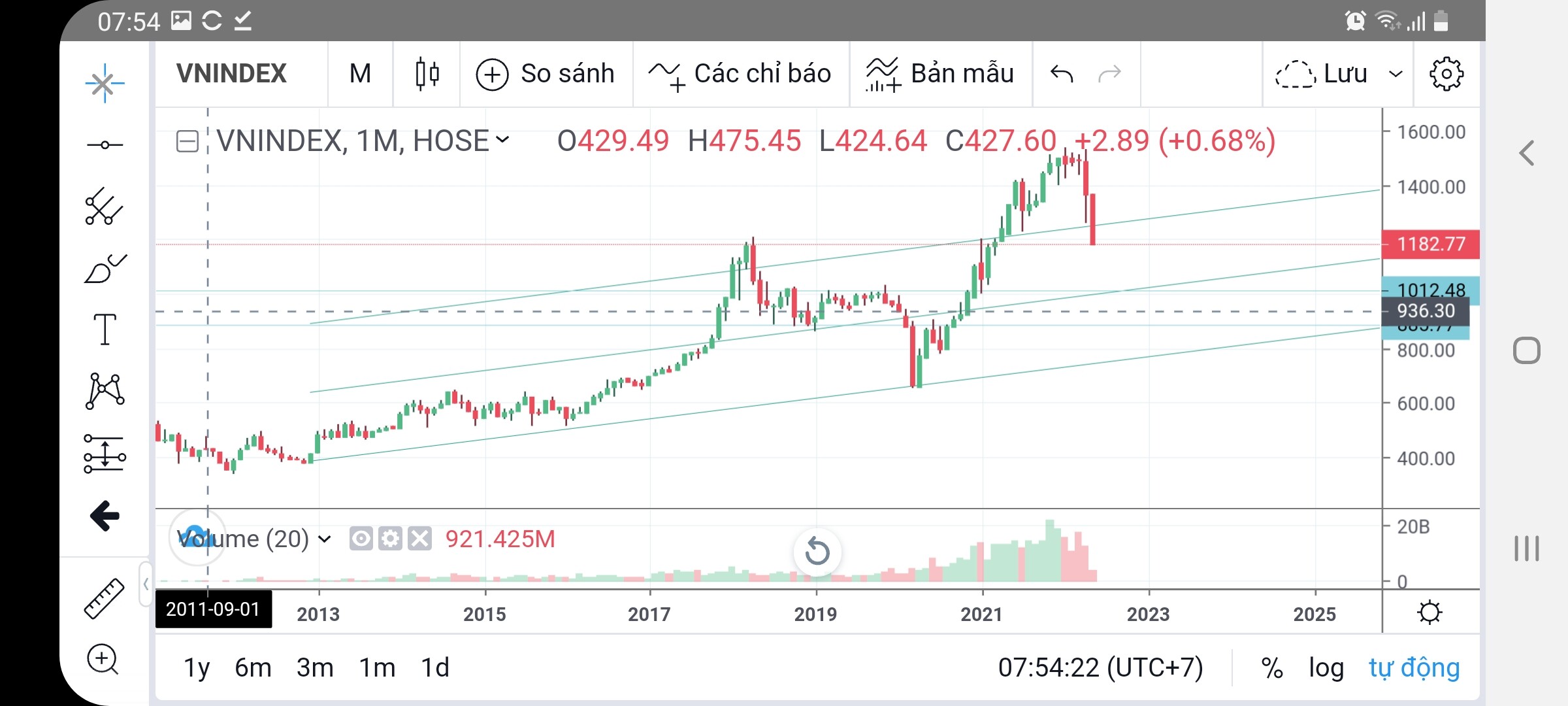Image resolution: width=1568 pixels, height=706 pixels.
Task: Expand the Lưu save dropdown arrow
Action: (1396, 74)
